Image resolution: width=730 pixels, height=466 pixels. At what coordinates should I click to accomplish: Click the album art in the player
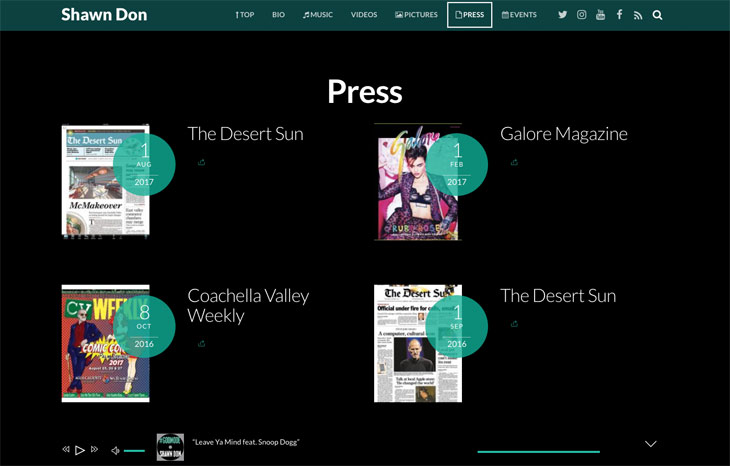pyautogui.click(x=170, y=447)
